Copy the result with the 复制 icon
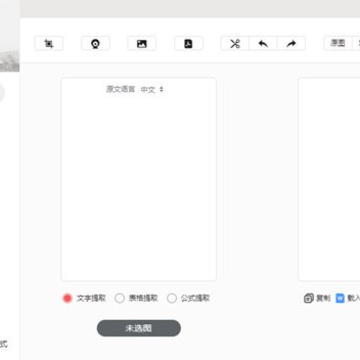This screenshot has height=360, width=360. coord(309,298)
